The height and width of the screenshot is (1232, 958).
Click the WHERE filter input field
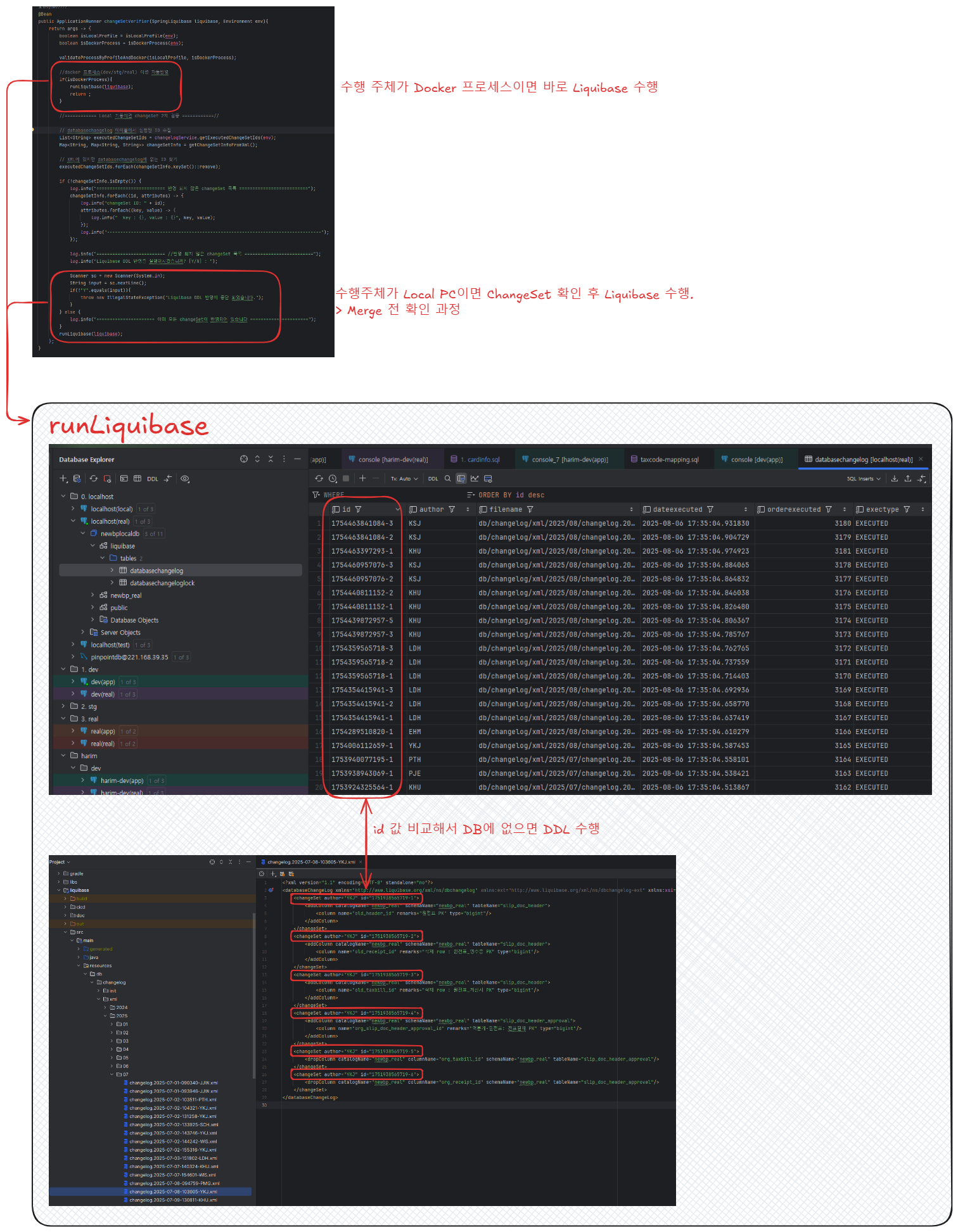pos(387,495)
